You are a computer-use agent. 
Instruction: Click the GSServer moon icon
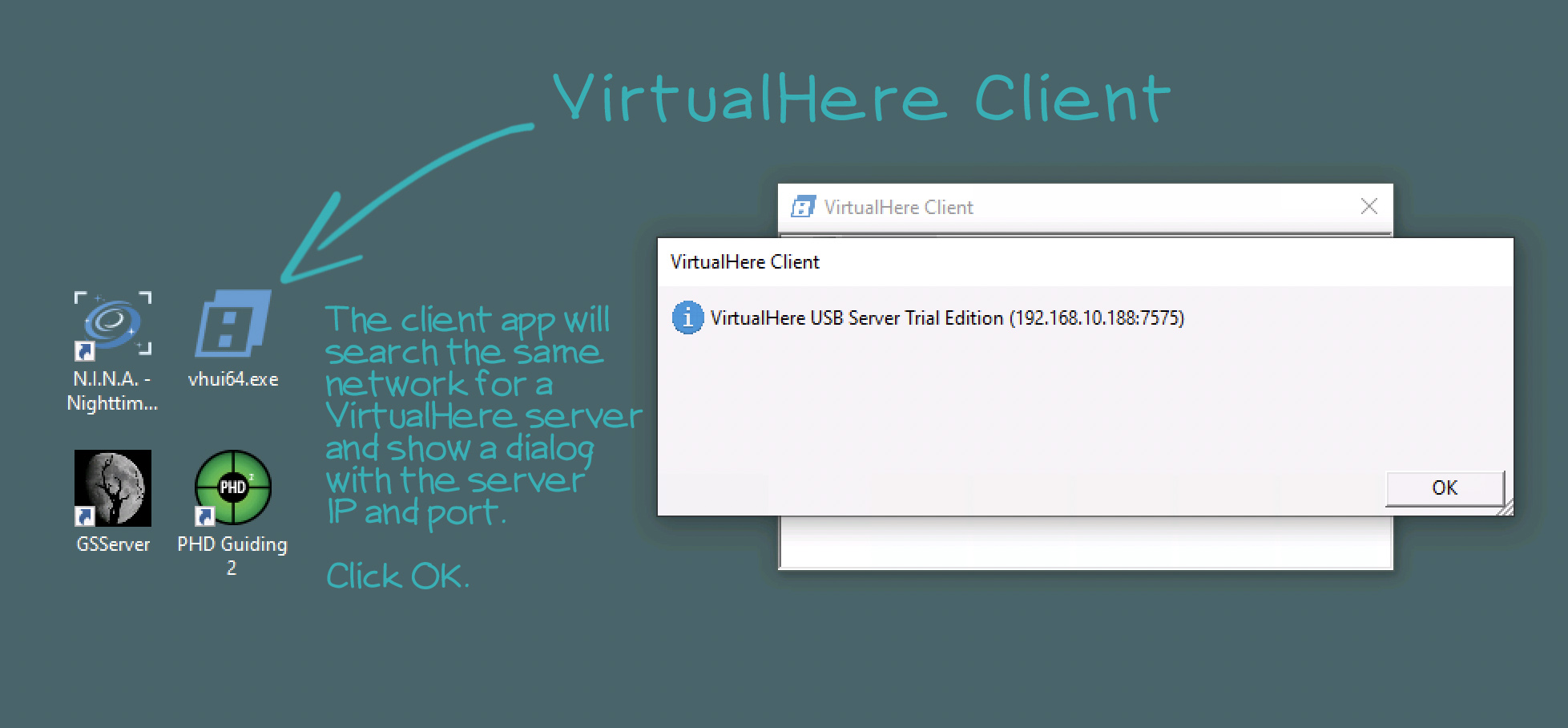pos(113,487)
